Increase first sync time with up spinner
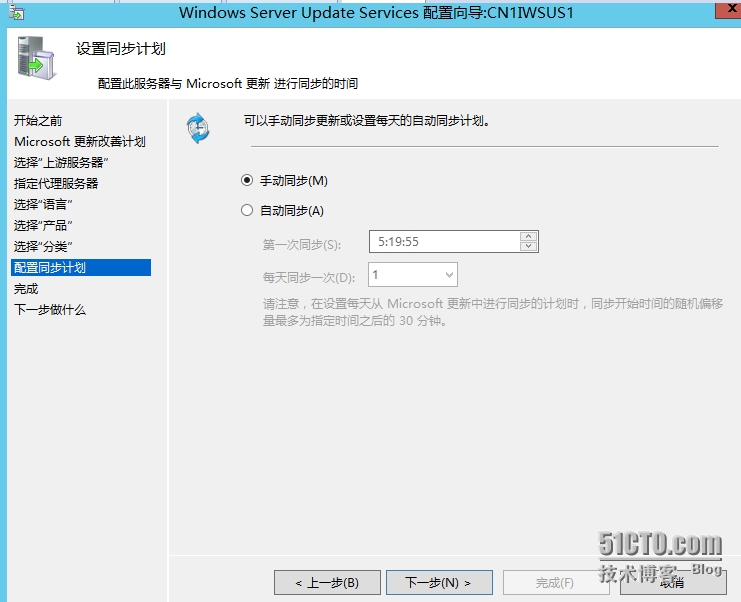This screenshot has height=602, width=741. click(528, 236)
